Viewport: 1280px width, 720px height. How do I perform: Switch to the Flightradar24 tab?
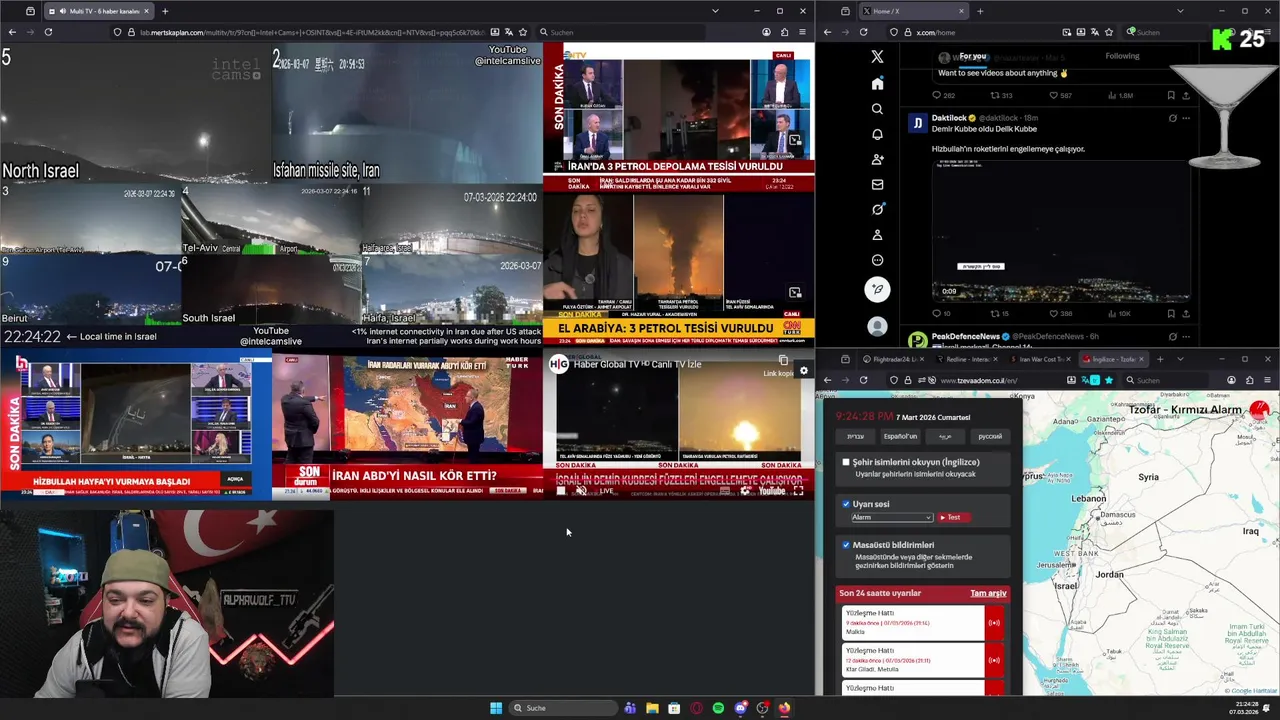[x=893, y=359]
